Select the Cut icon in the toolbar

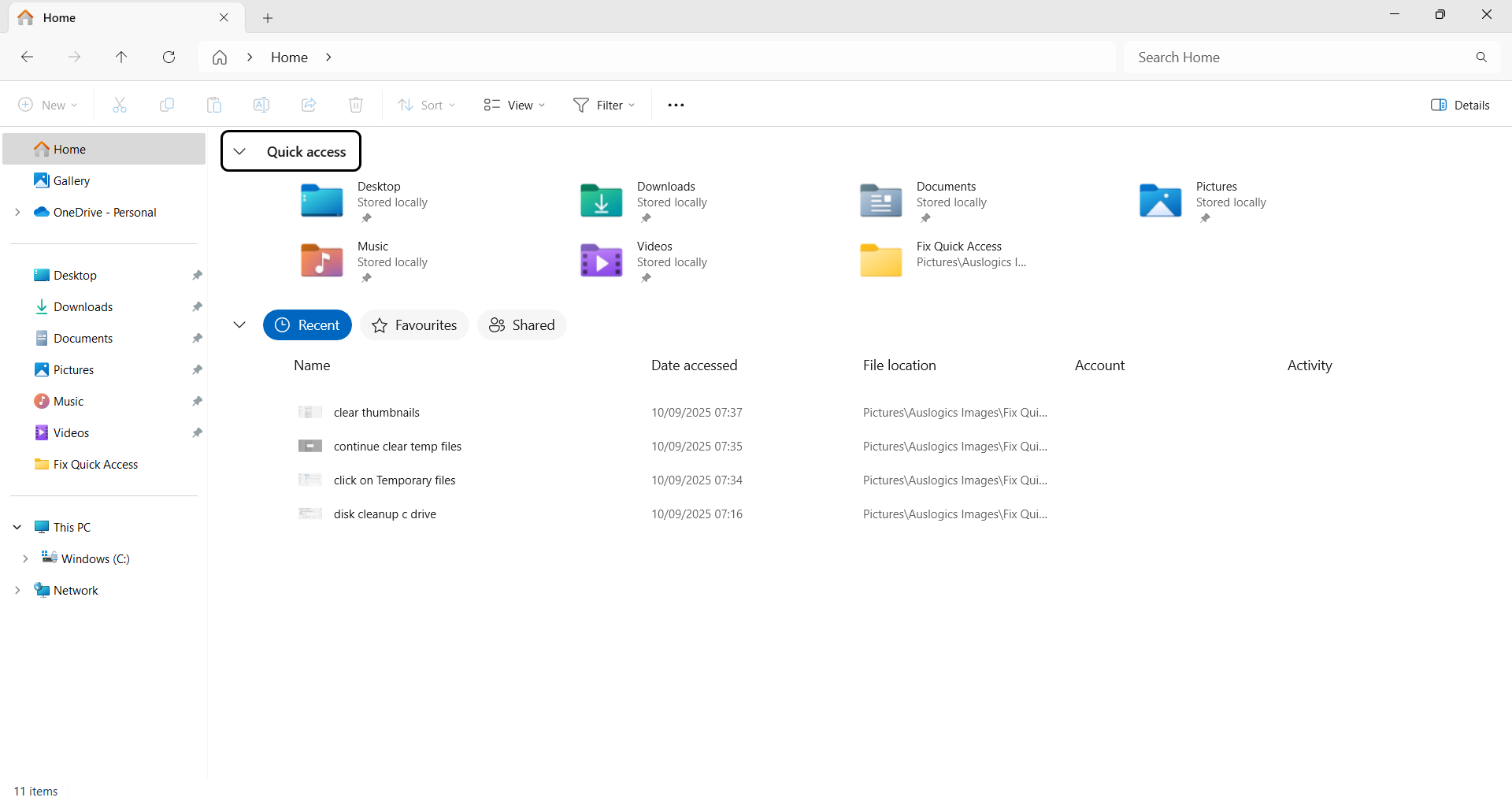click(x=119, y=104)
